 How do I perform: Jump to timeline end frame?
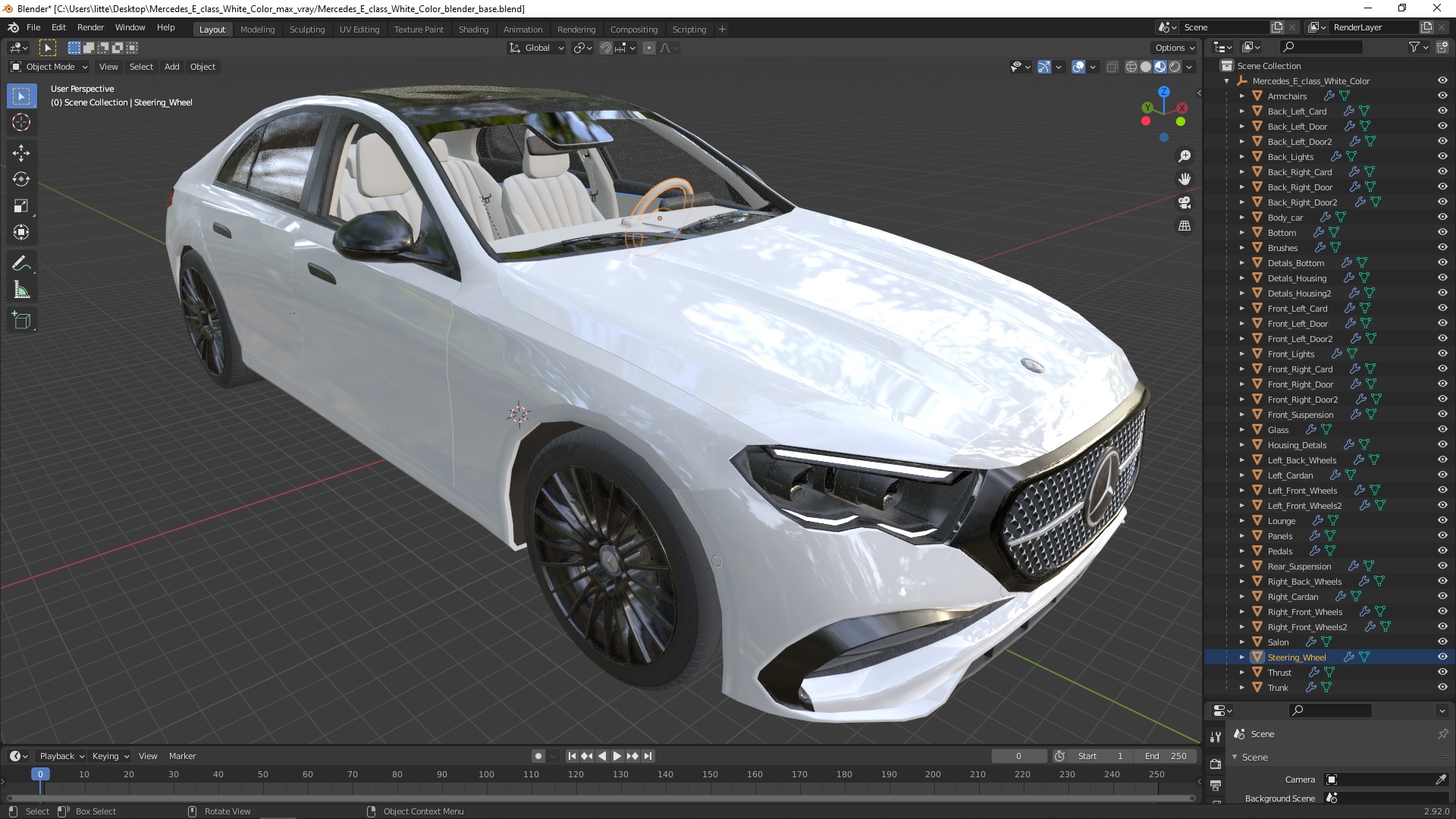pyautogui.click(x=648, y=756)
